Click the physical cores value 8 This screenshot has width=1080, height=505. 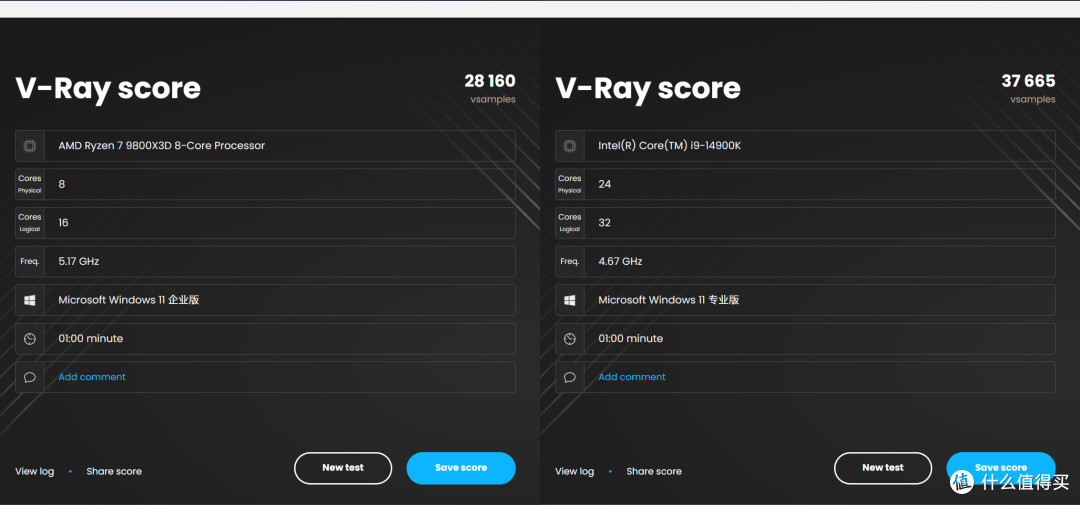coord(62,184)
